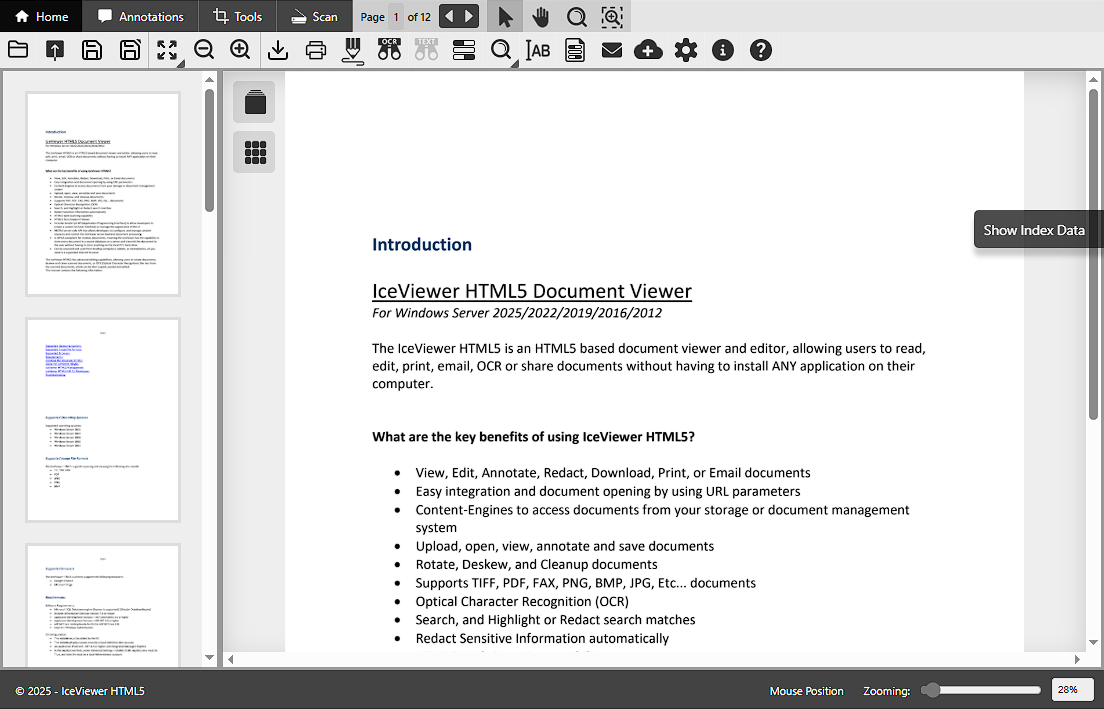1104x709 pixels.
Task: Open the Tools menu
Action: pos(237,16)
